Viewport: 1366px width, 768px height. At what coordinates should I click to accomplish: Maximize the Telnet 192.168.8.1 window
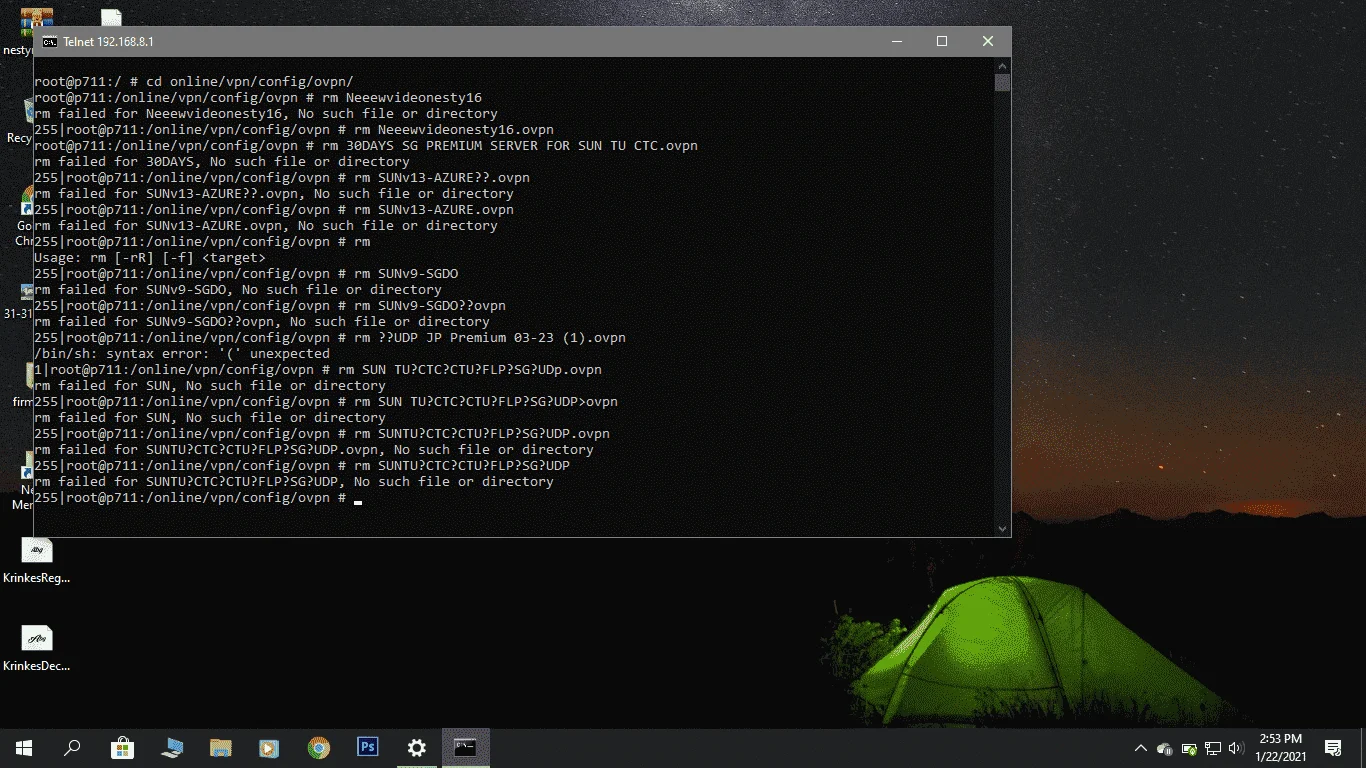942,41
